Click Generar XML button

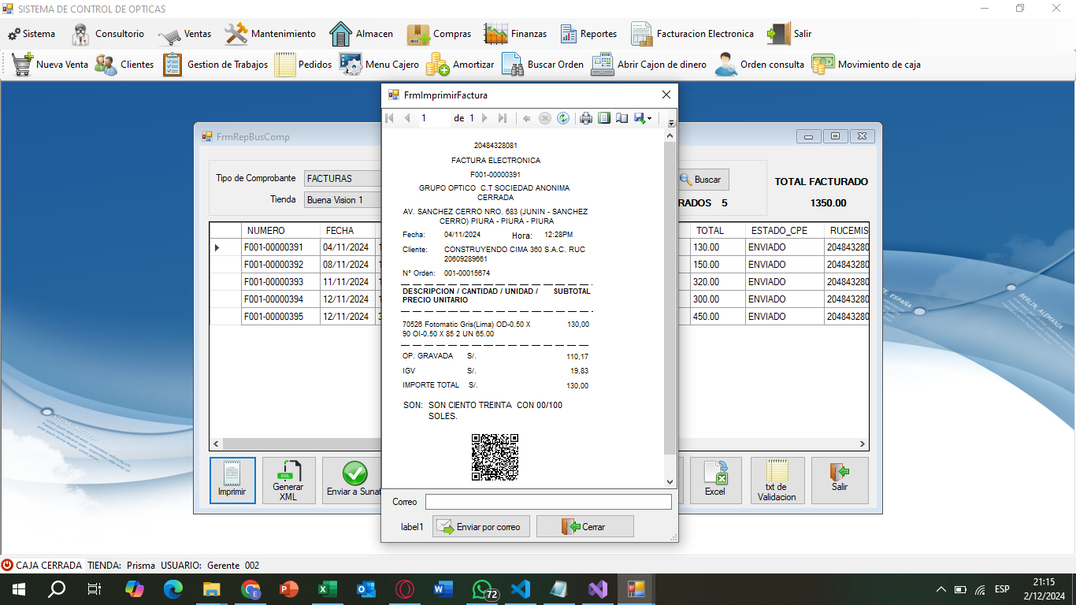(x=288, y=480)
